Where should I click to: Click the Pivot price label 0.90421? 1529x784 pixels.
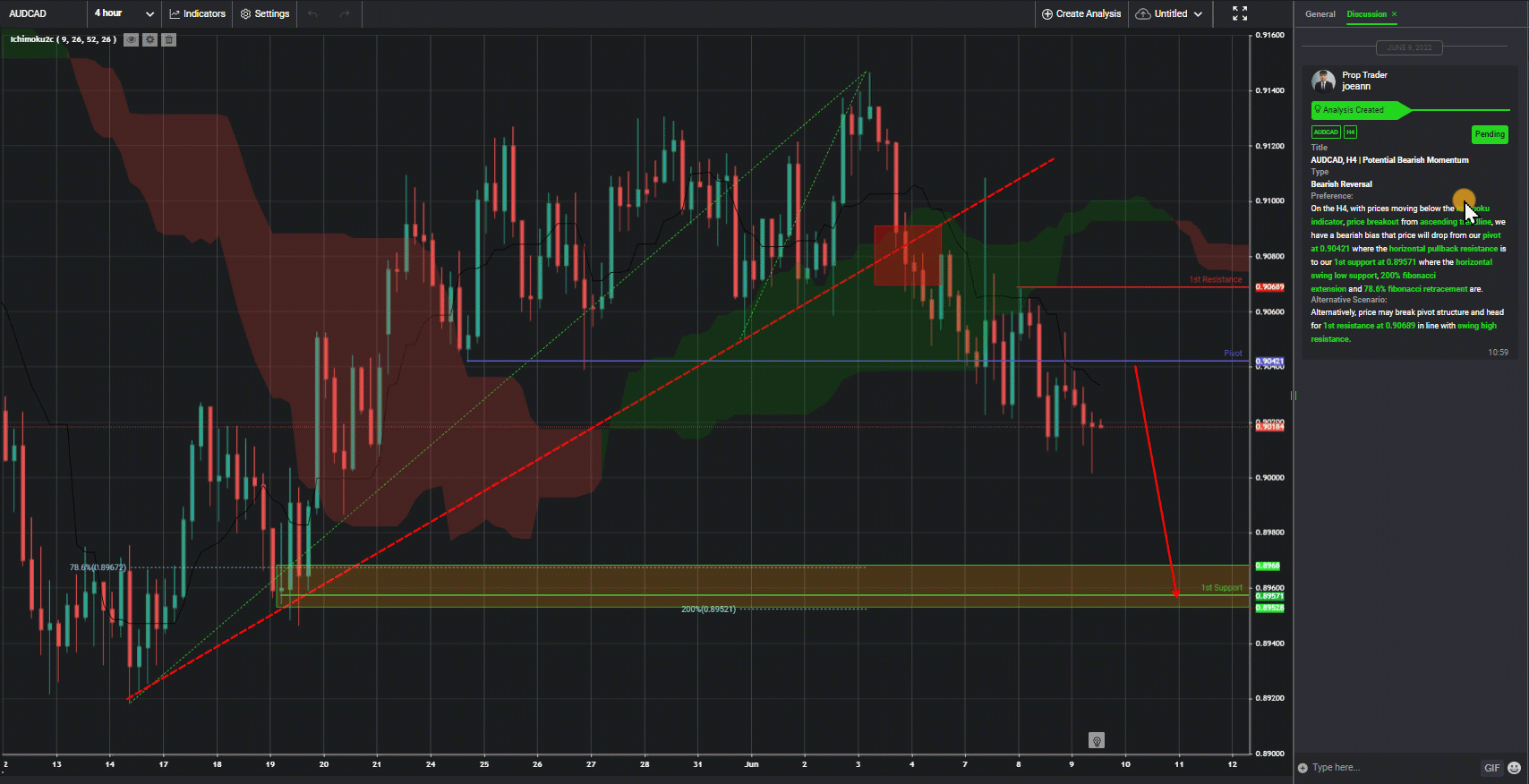point(1269,362)
